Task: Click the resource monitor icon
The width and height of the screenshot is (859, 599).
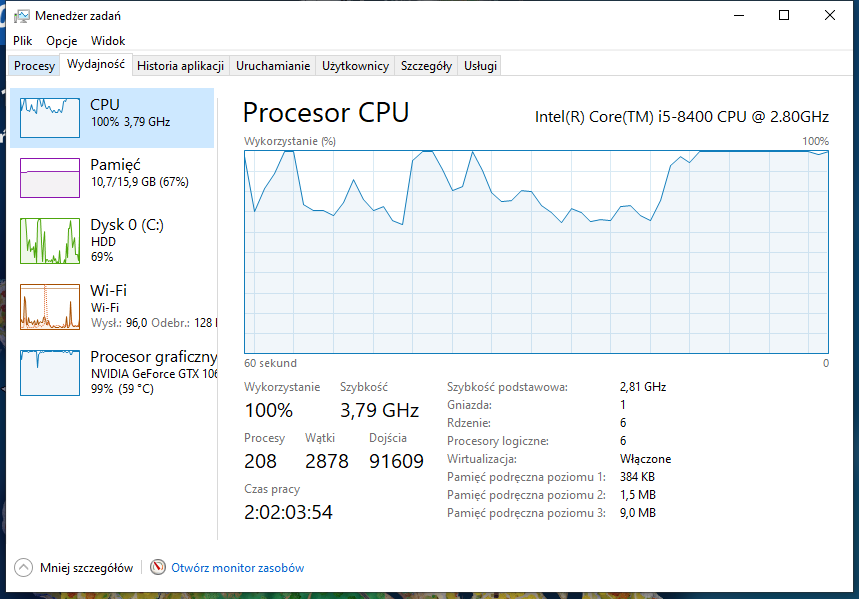Action: point(158,567)
